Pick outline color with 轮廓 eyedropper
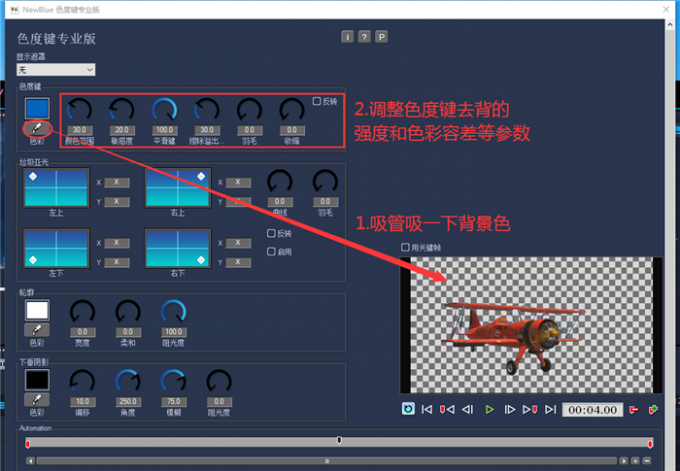The width and height of the screenshot is (680, 471). click(x=37, y=330)
